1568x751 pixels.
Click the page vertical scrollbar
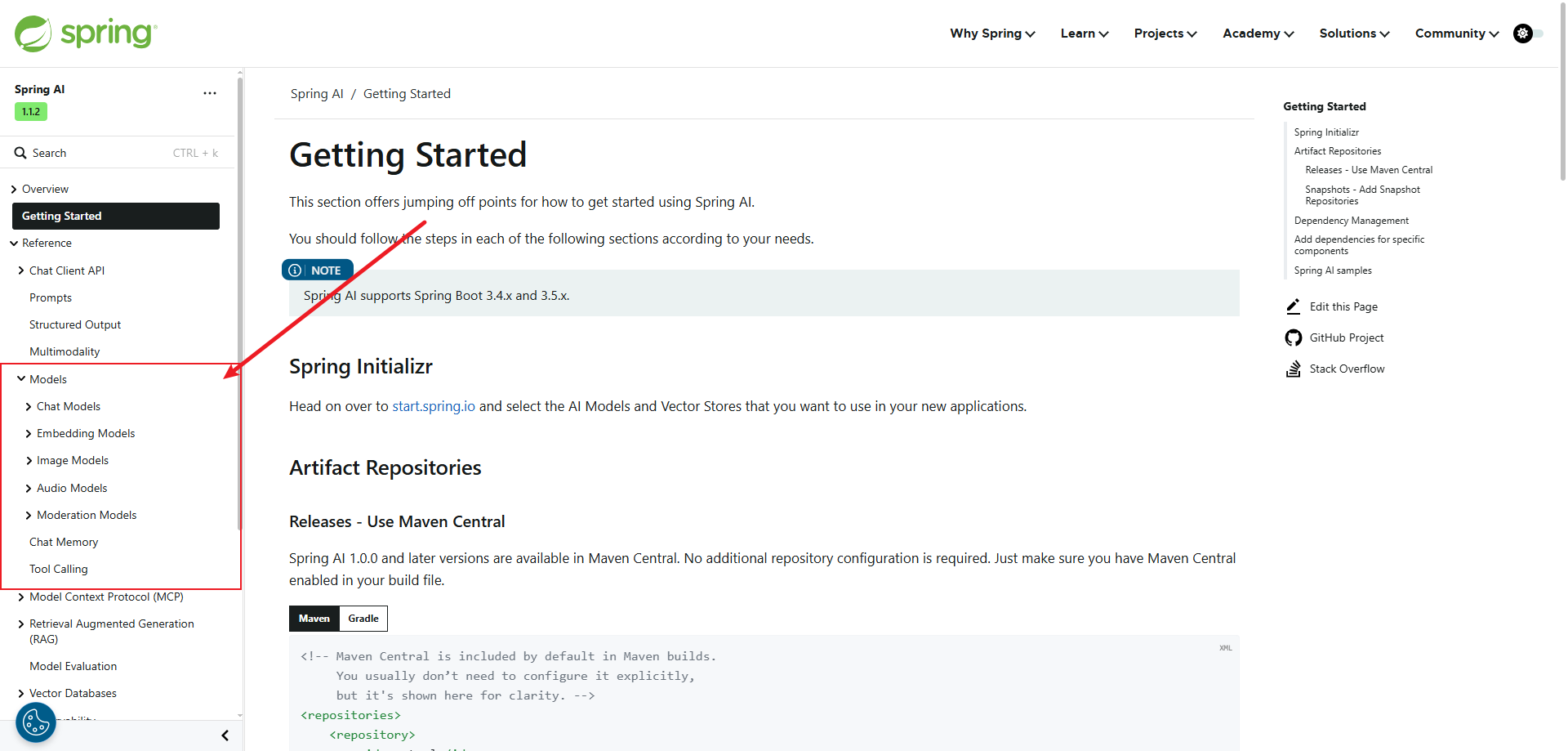(x=1563, y=90)
